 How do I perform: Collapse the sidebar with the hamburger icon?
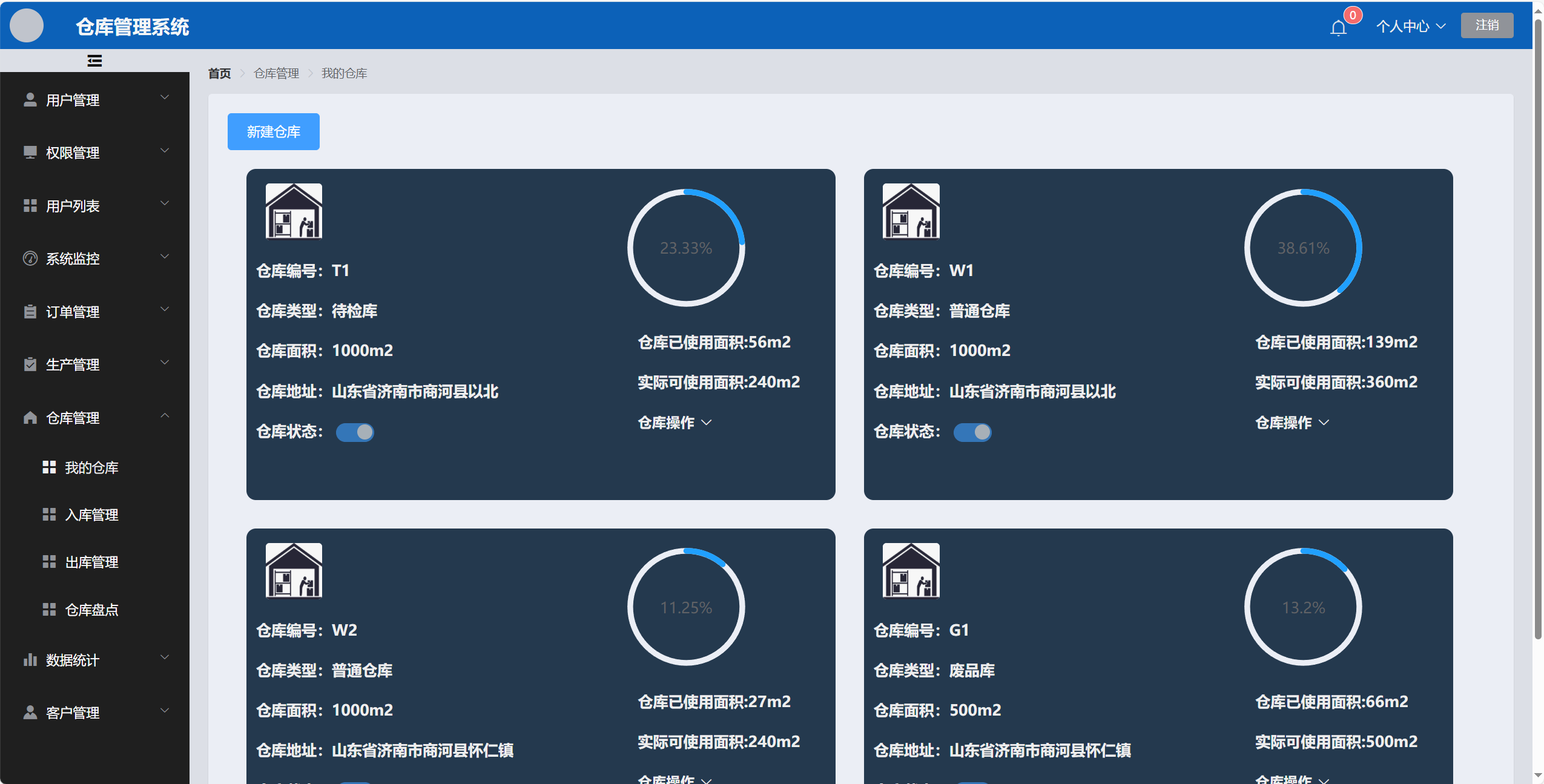(x=94, y=60)
